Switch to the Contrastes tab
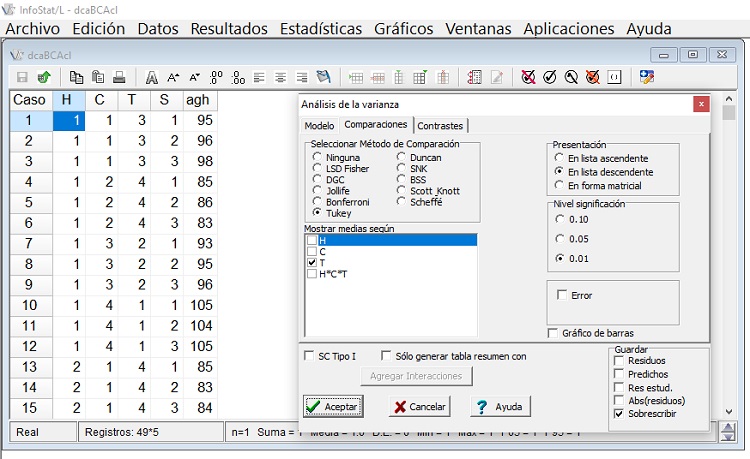 [440, 126]
